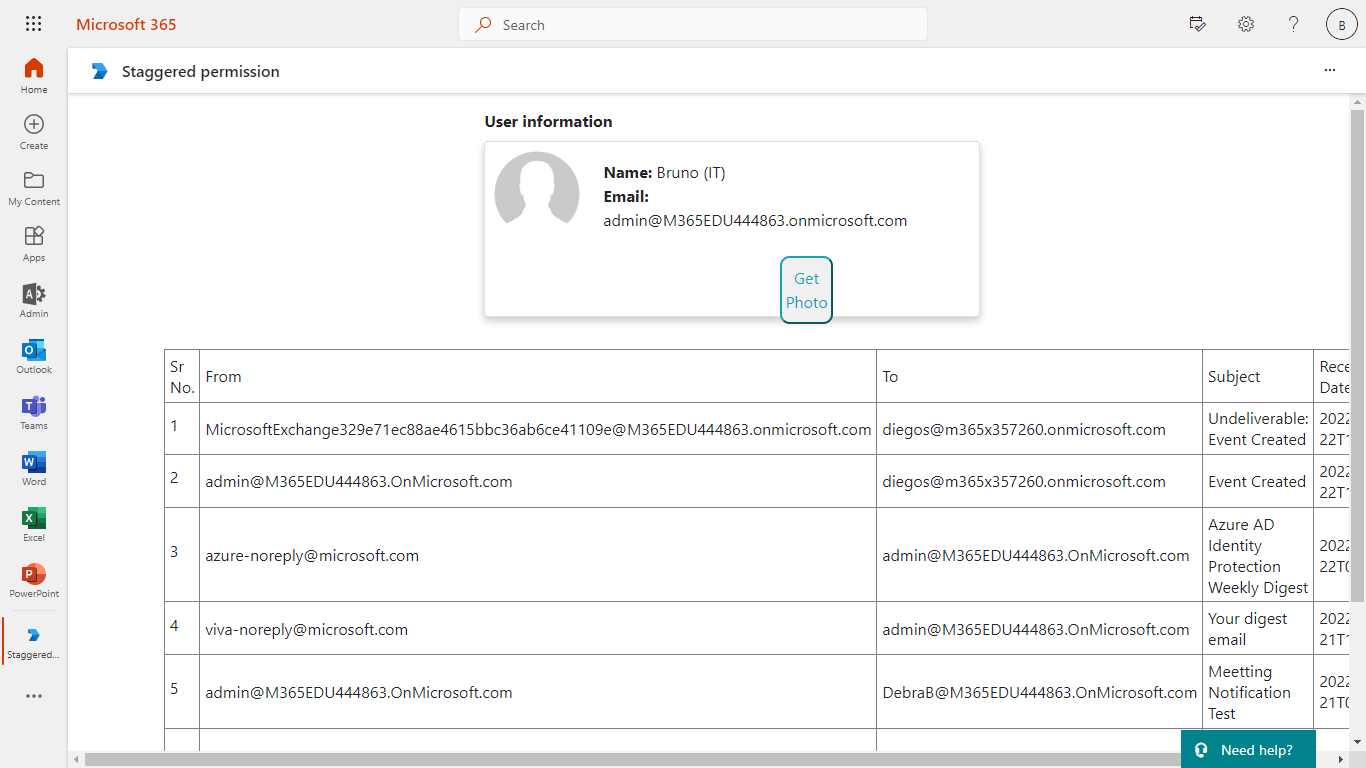Click the scroll-left arrow of horizontal scrollbar
This screenshot has width=1366, height=768.
(76, 760)
